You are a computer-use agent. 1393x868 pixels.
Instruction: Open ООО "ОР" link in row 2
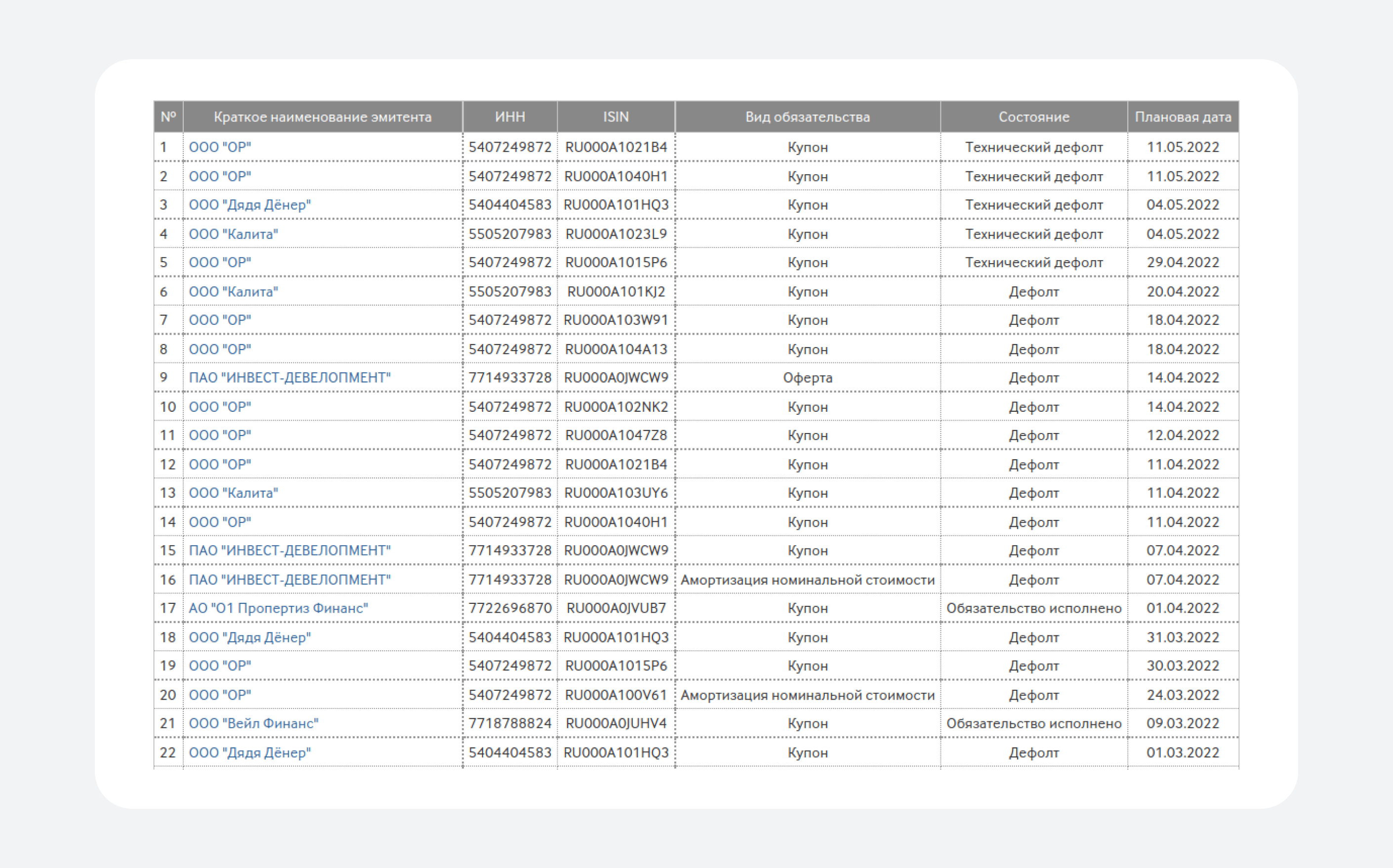220,176
